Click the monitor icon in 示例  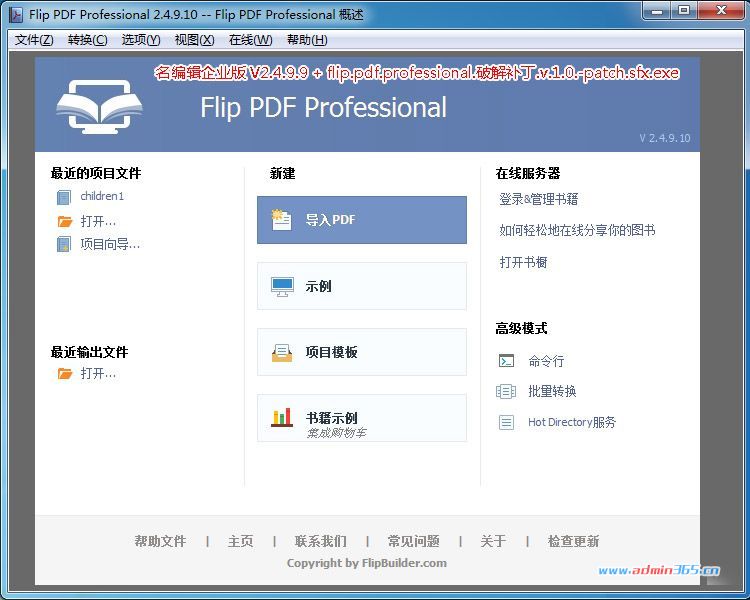point(282,287)
